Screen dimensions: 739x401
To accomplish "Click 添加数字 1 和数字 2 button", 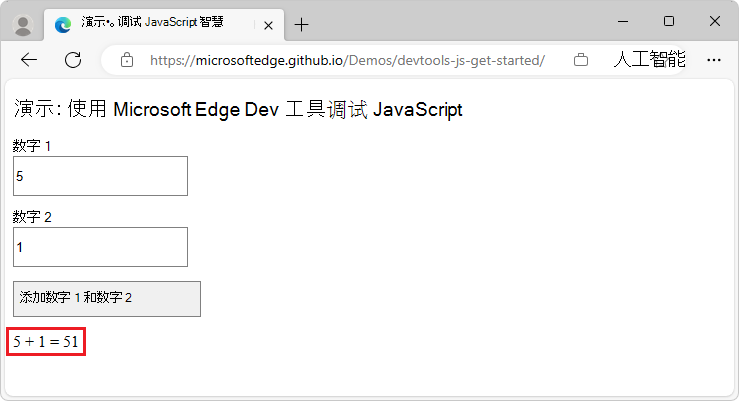I will pyautogui.click(x=107, y=299).
